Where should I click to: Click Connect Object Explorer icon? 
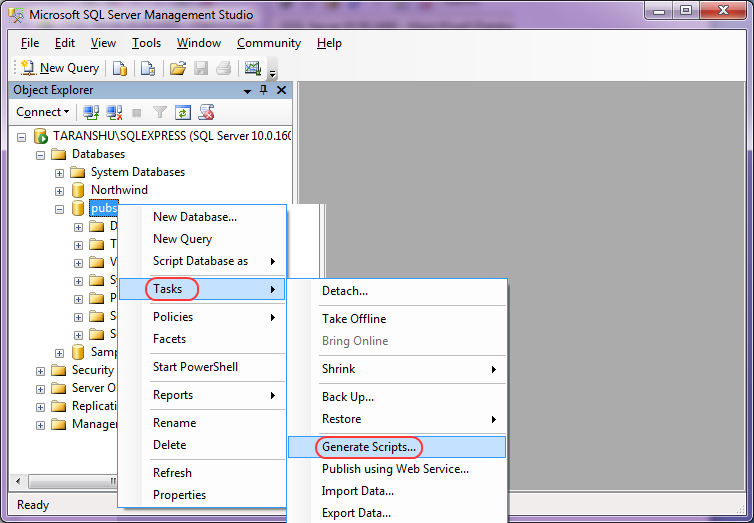[x=91, y=112]
